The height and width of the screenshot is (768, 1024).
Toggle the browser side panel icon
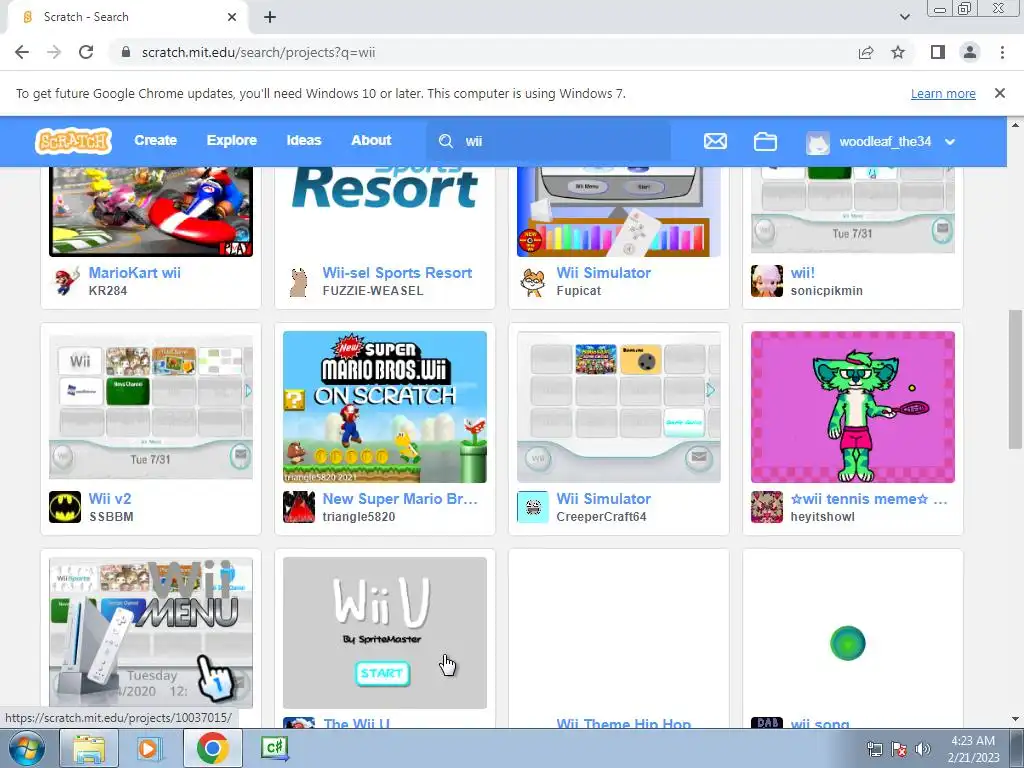[938, 52]
